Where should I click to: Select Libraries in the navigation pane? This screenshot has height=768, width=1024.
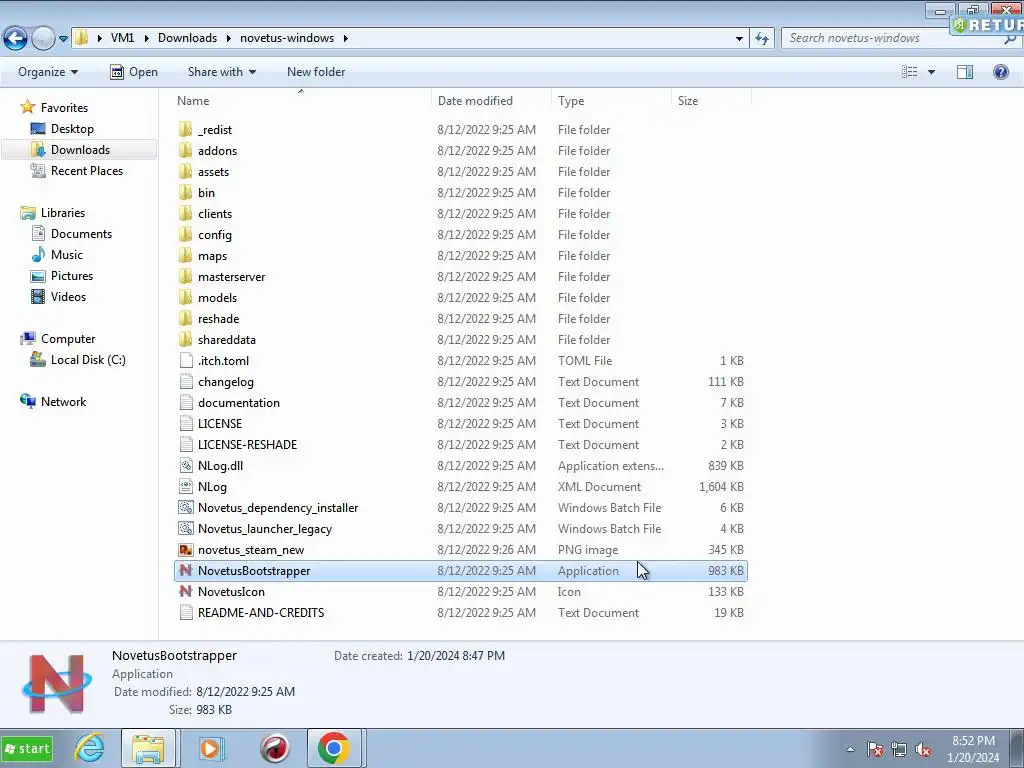coord(63,213)
